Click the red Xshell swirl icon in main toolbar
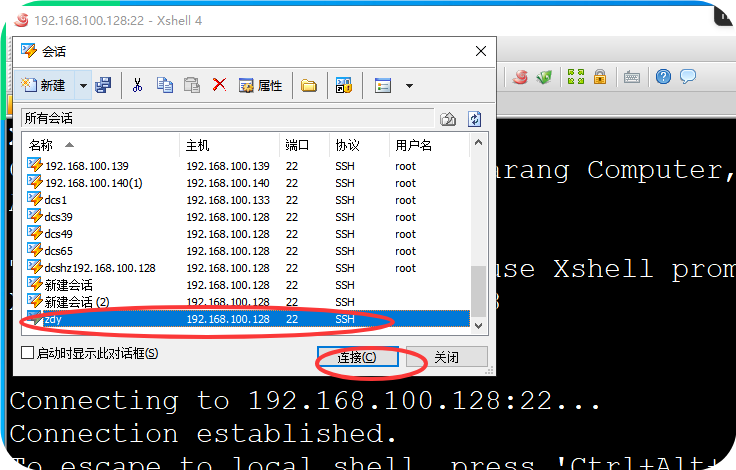The image size is (736, 470). [x=520, y=77]
